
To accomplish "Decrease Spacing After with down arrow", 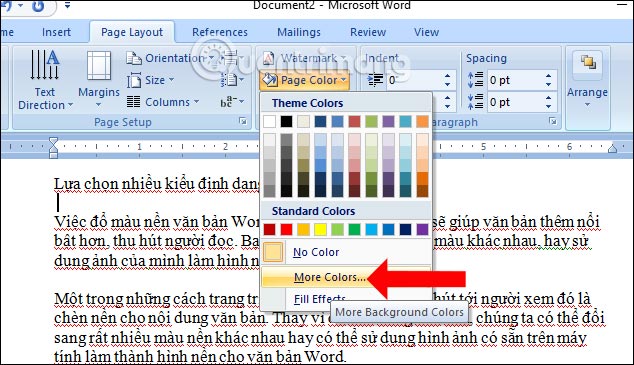I will click(x=548, y=107).
